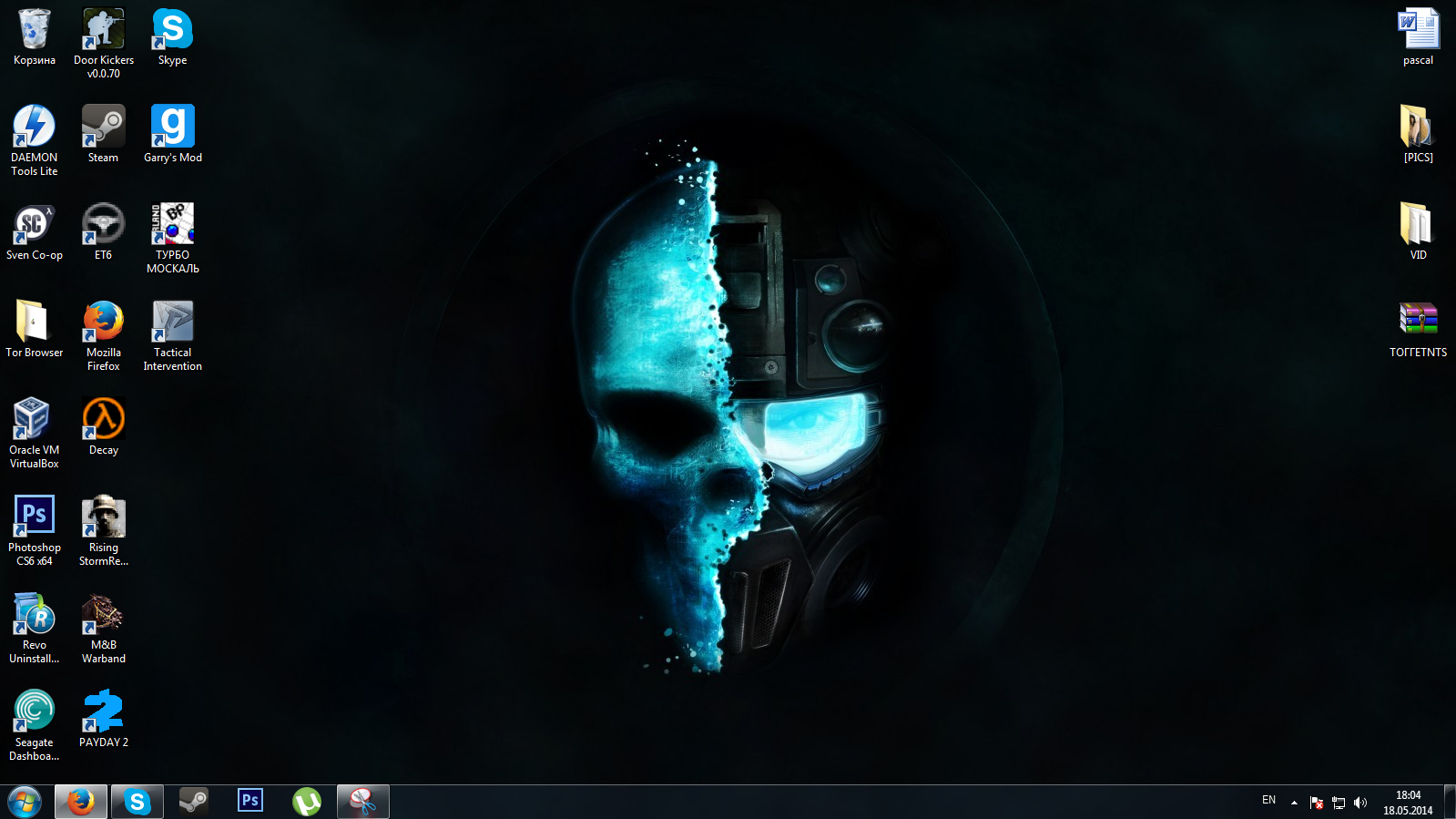
Task: Launch uTorrent from the taskbar
Action: (307, 802)
